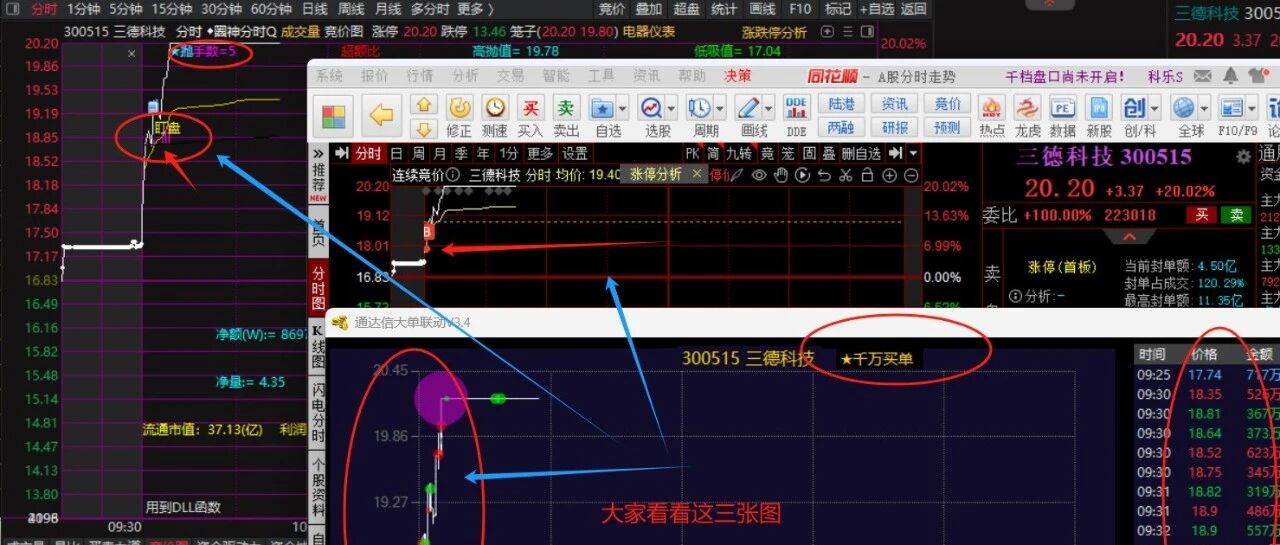Toggle the 竞 auction button

tap(767, 153)
